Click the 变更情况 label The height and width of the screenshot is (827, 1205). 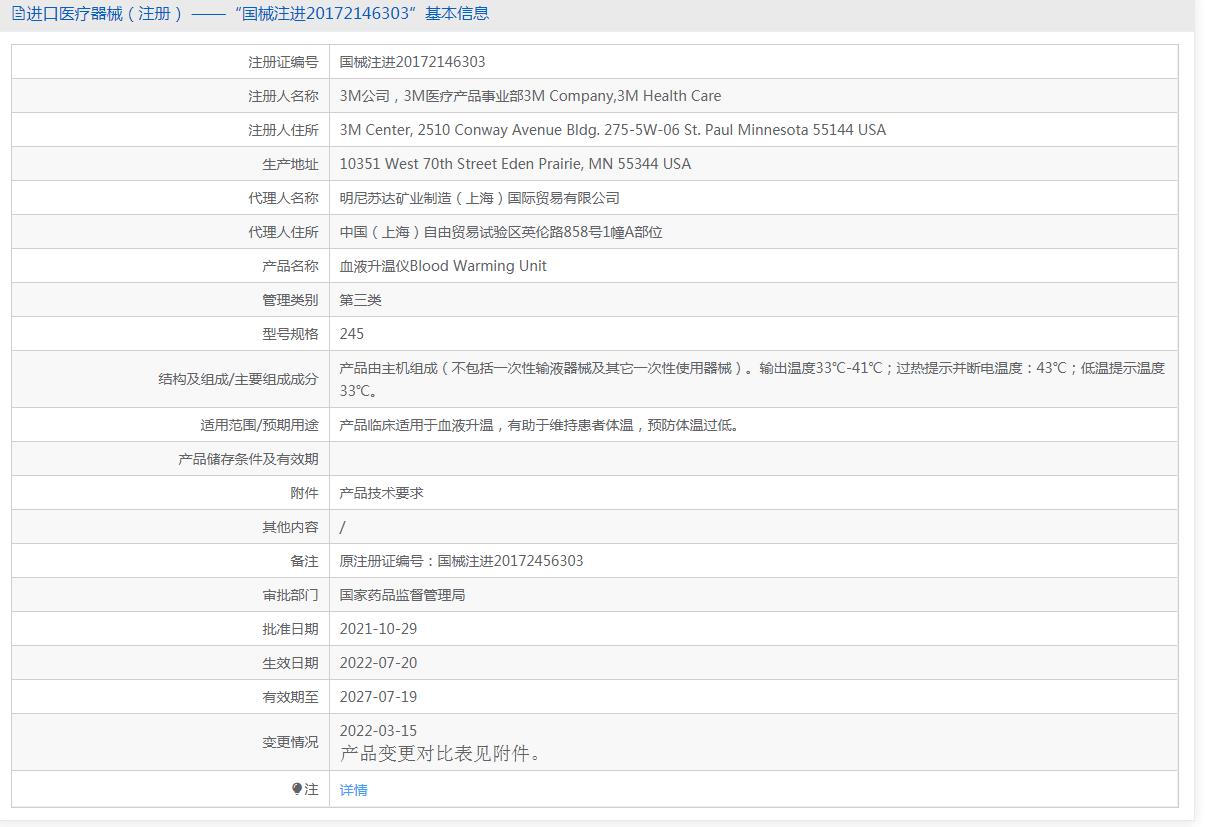click(291, 742)
